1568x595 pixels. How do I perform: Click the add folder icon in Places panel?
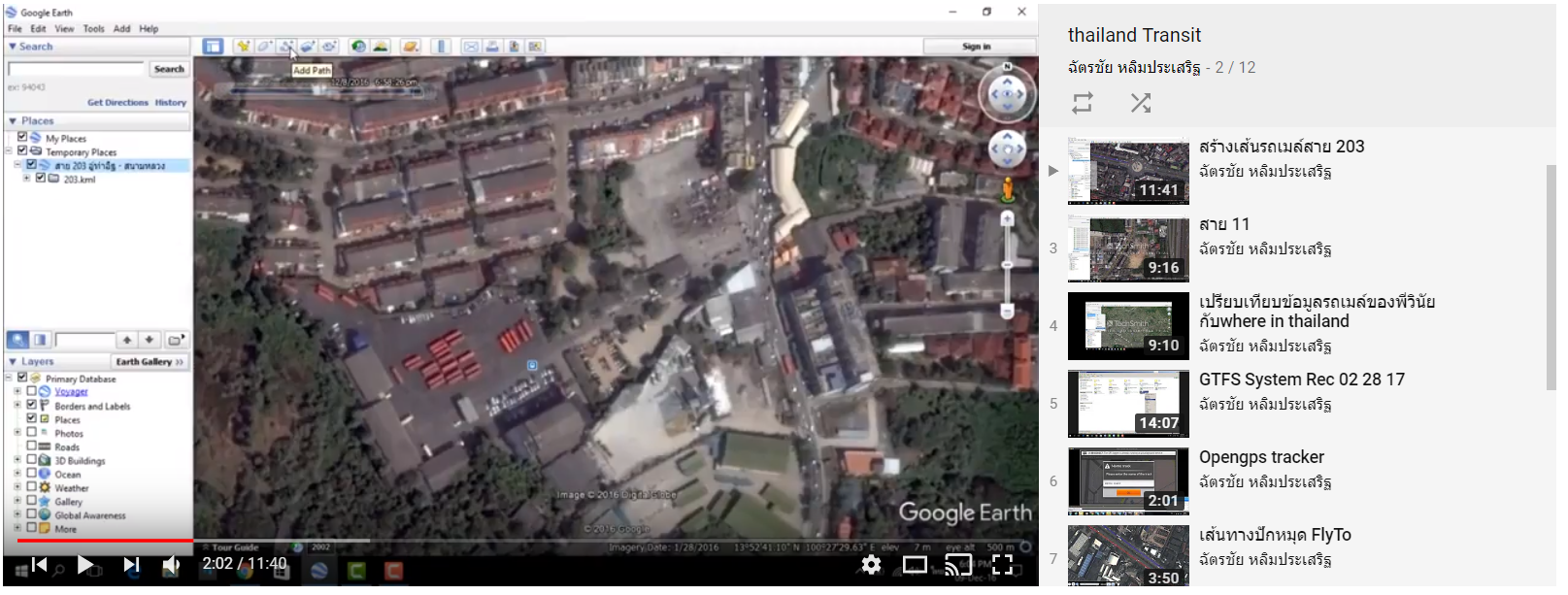tap(176, 340)
